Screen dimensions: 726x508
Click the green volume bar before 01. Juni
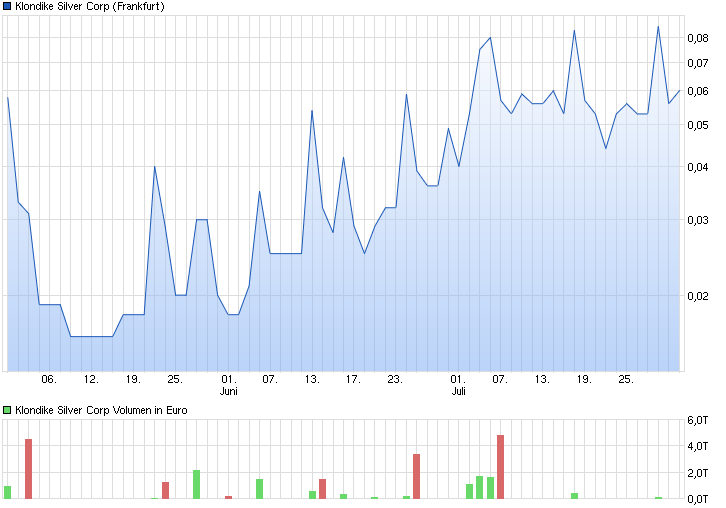point(196,484)
